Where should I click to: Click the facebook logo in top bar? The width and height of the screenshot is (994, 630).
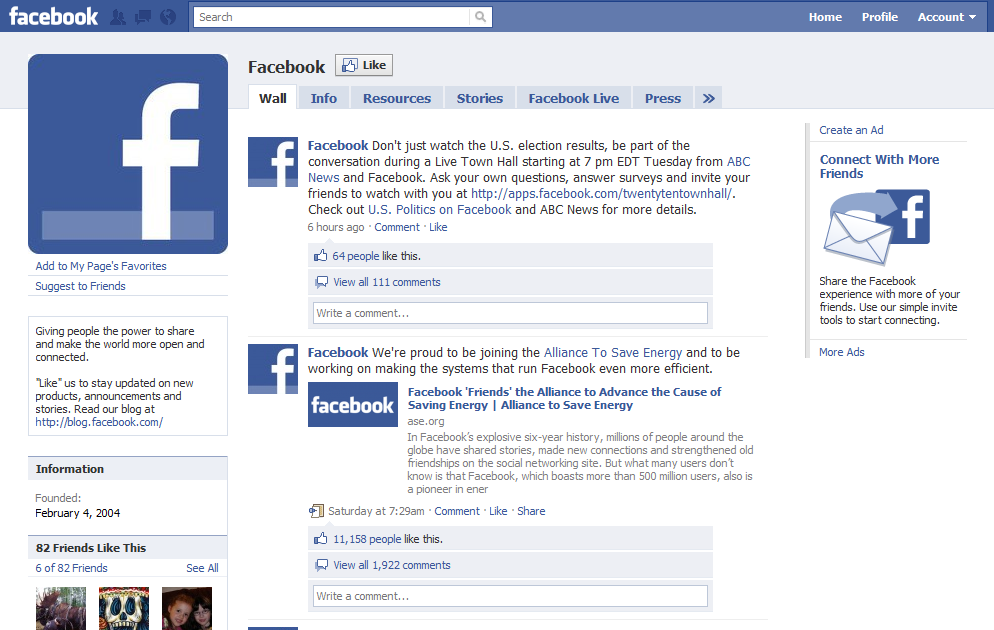tap(54, 16)
